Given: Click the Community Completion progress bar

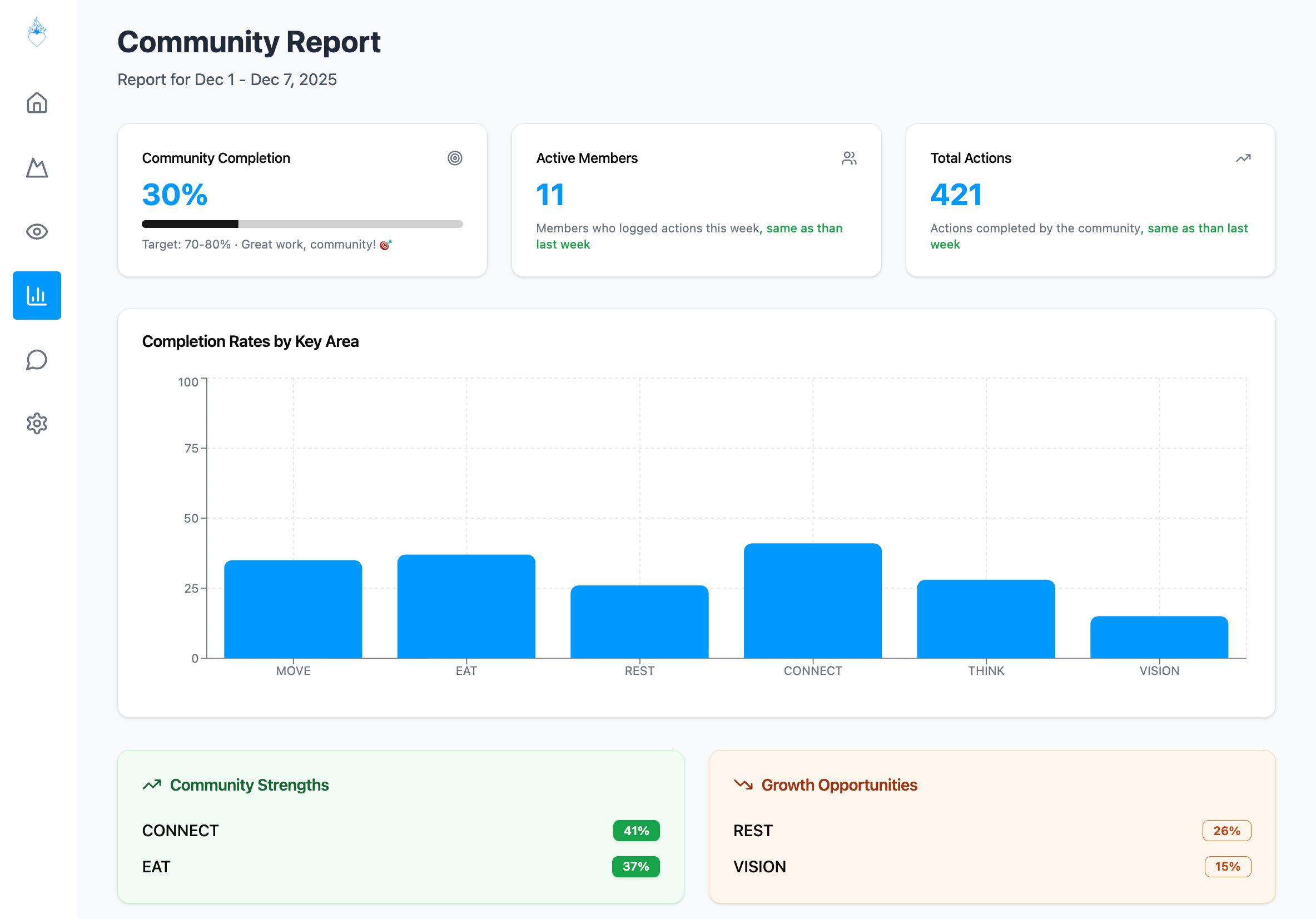Looking at the screenshot, I should pyautogui.click(x=302, y=224).
